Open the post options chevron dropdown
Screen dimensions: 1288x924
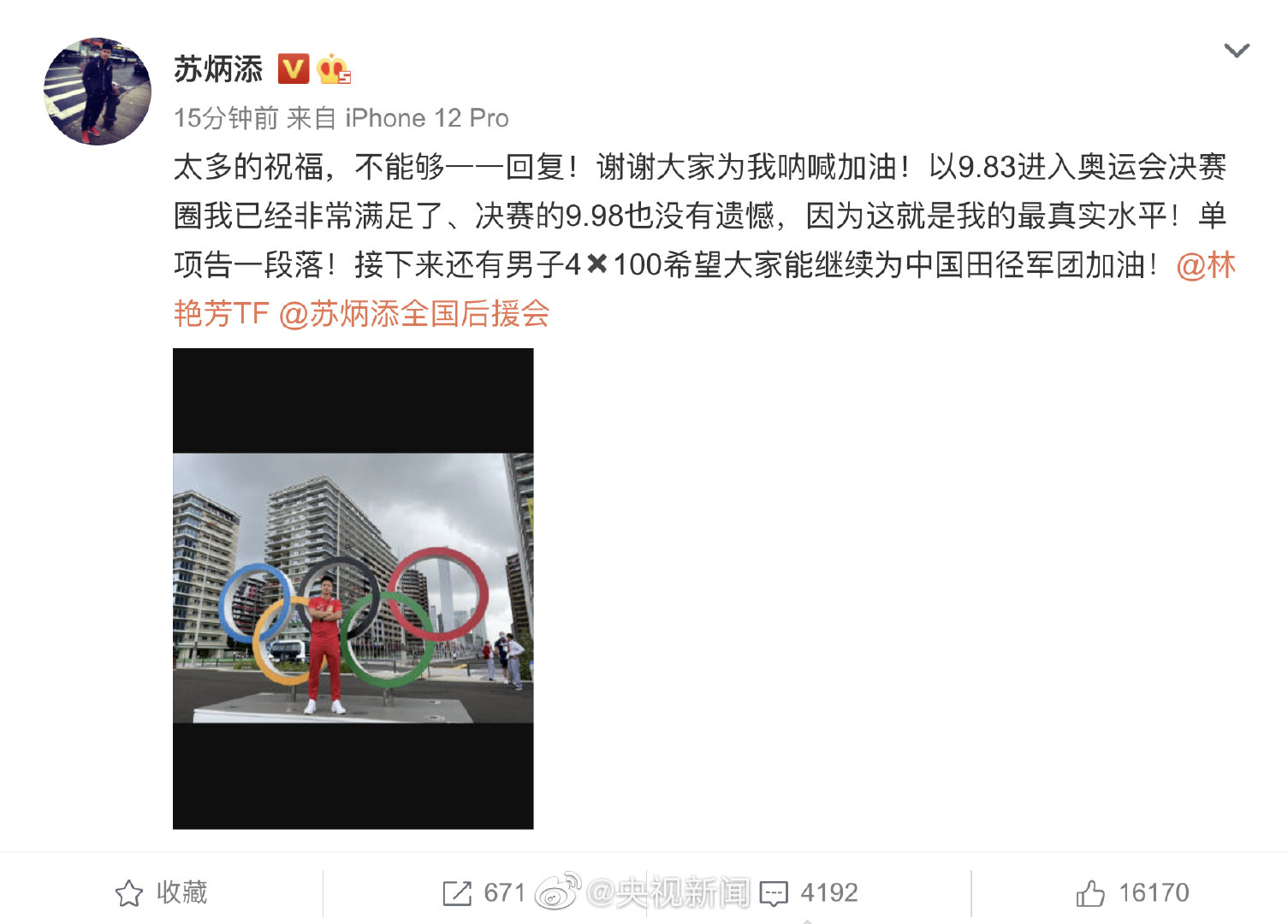(1237, 50)
